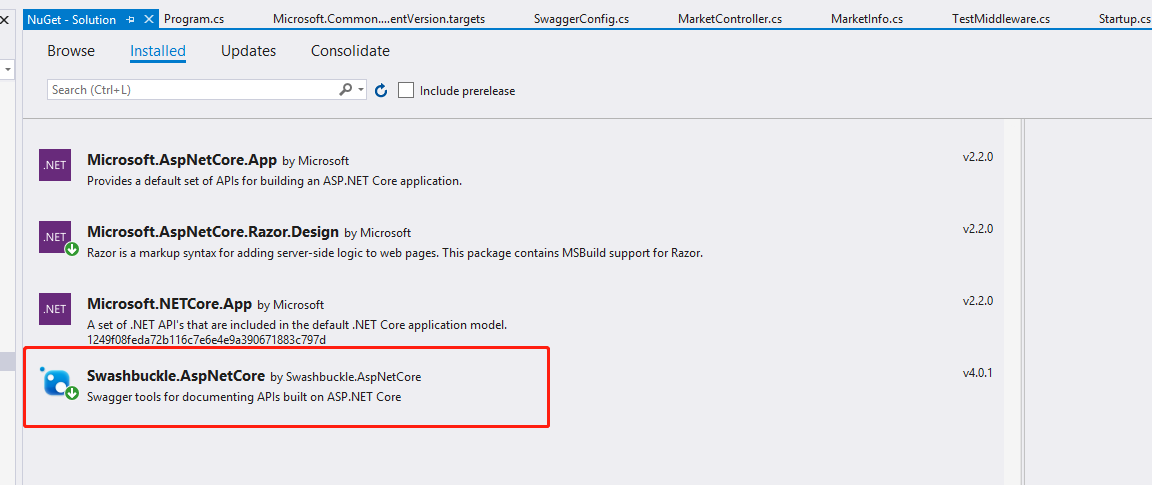Click the Microsoft.NETCore.App .NET icon
The height and width of the screenshot is (485, 1152).
click(55, 309)
